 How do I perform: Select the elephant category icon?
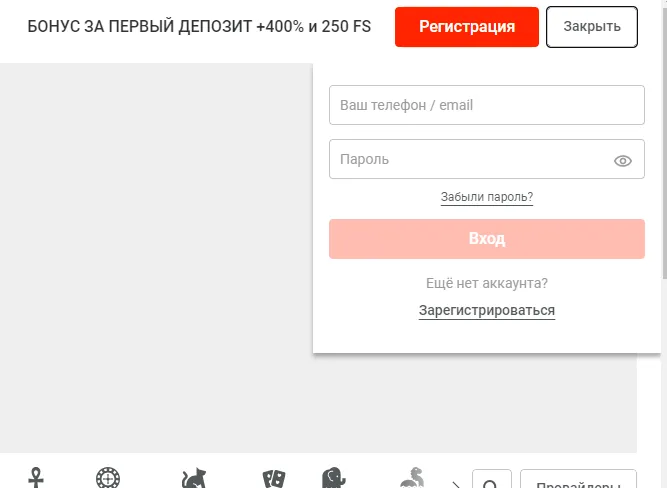(x=334, y=478)
